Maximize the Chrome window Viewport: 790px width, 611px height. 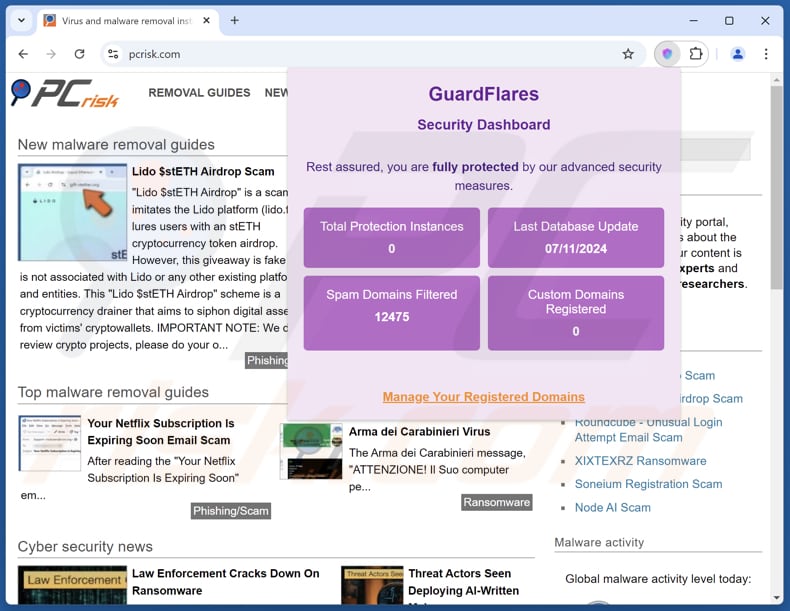tap(729, 21)
